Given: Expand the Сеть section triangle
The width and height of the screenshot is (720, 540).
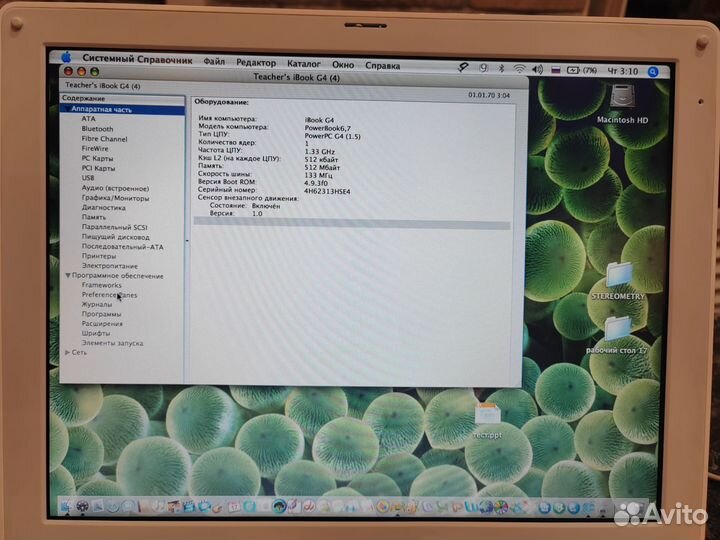Looking at the screenshot, I should [x=67, y=352].
